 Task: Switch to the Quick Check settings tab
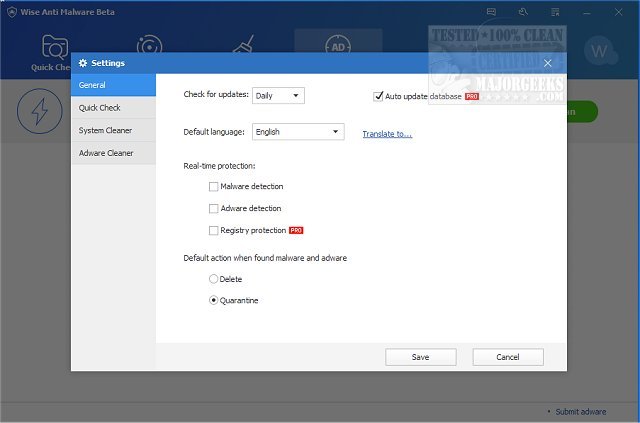pos(113,108)
